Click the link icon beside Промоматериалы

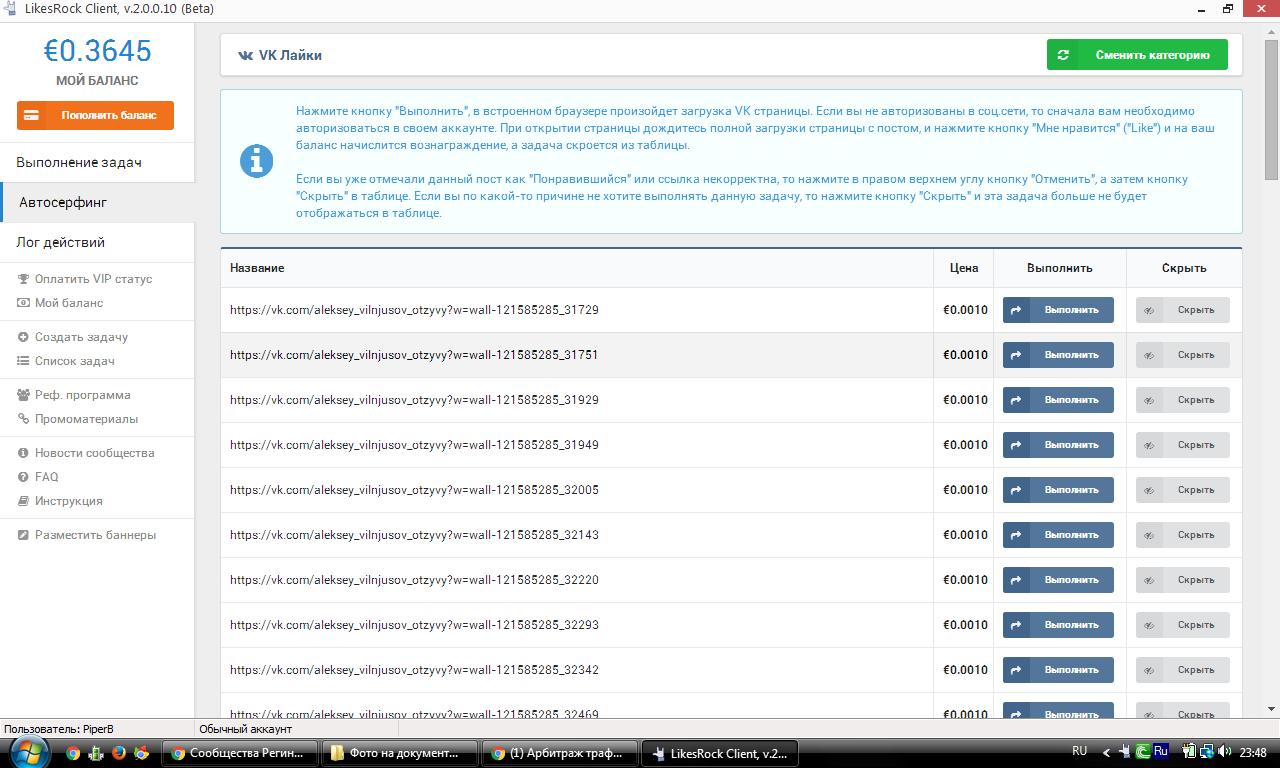click(x=24, y=419)
